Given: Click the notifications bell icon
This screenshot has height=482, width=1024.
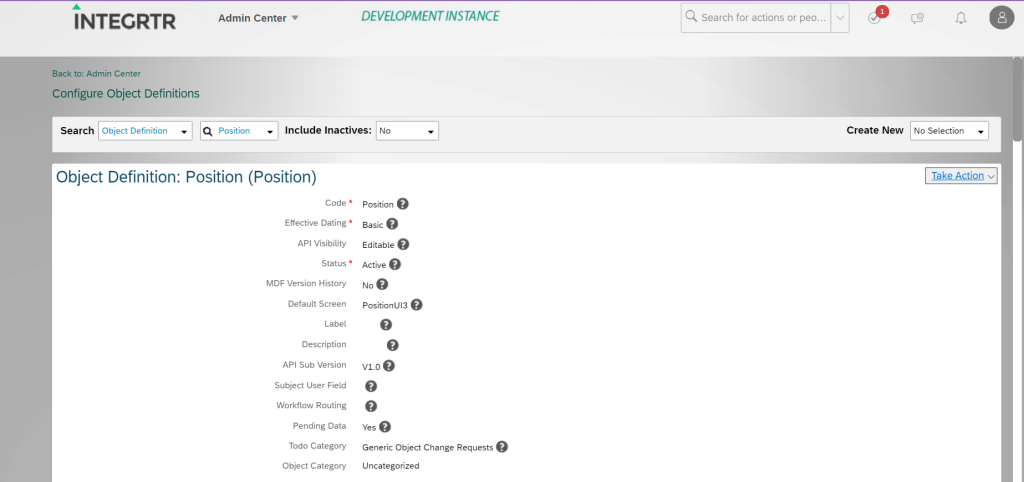Looking at the screenshot, I should [x=961, y=18].
